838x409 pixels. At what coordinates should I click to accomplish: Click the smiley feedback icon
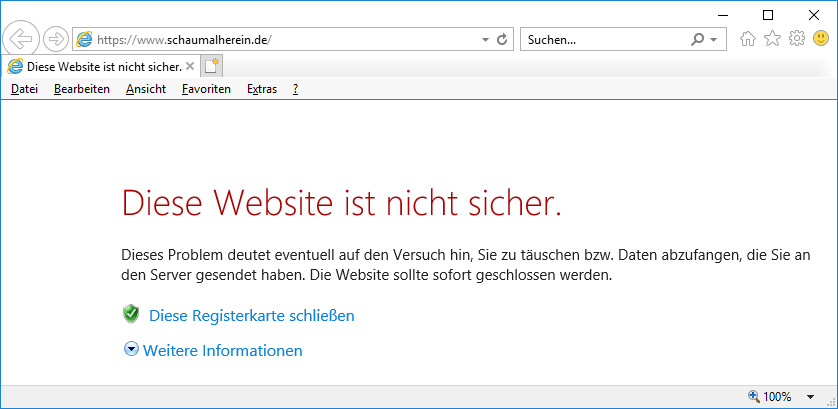pos(821,39)
